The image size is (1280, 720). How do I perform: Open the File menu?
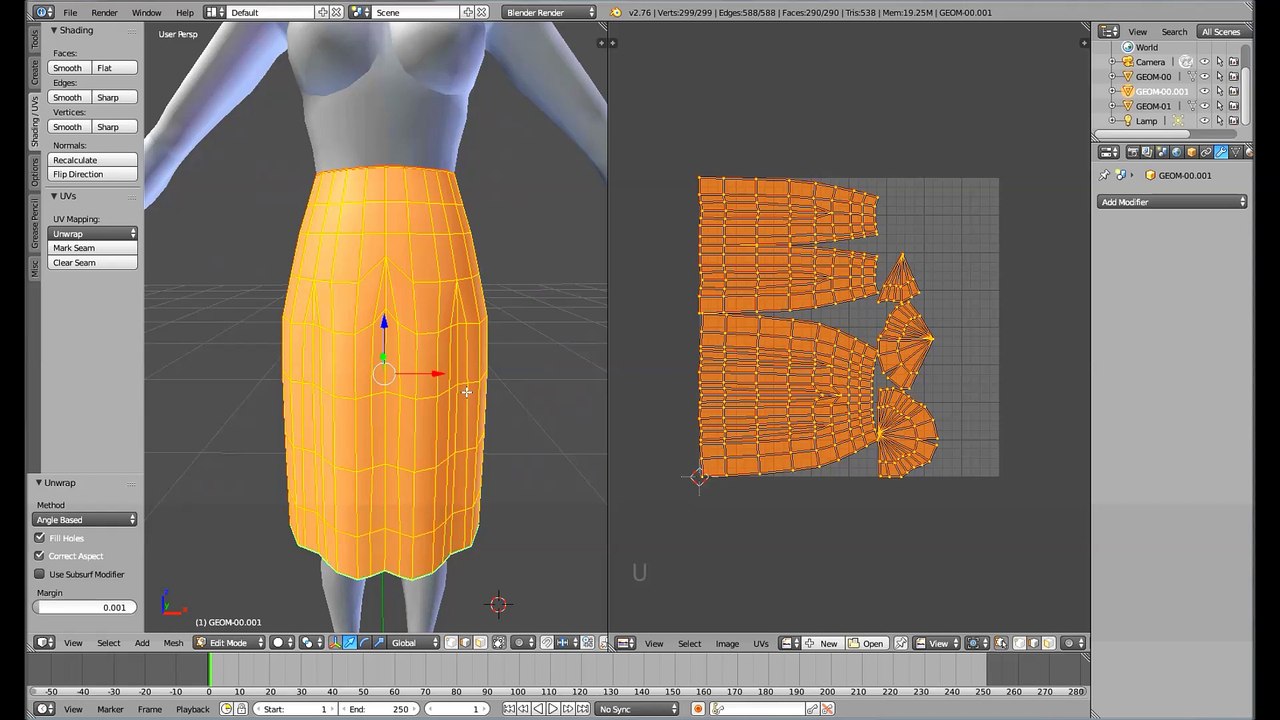[70, 12]
